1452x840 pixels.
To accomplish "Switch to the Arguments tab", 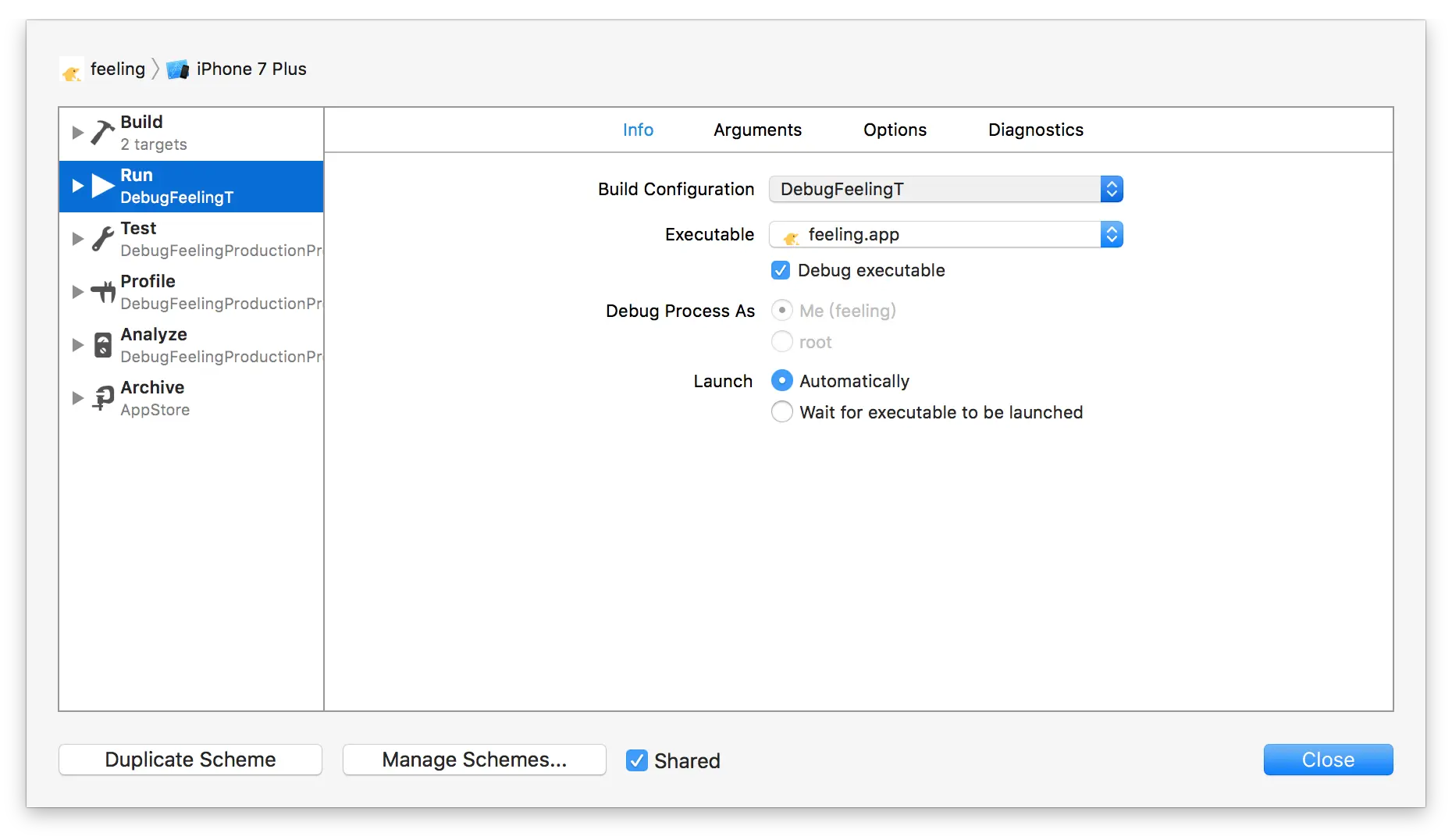I will pyautogui.click(x=757, y=130).
